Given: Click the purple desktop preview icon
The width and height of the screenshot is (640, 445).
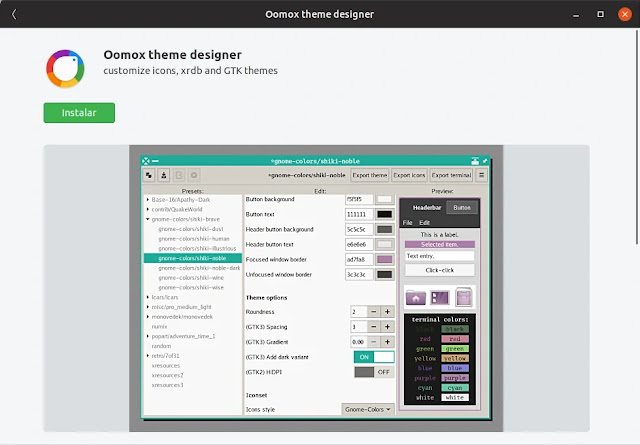Looking at the screenshot, I should [x=440, y=297].
